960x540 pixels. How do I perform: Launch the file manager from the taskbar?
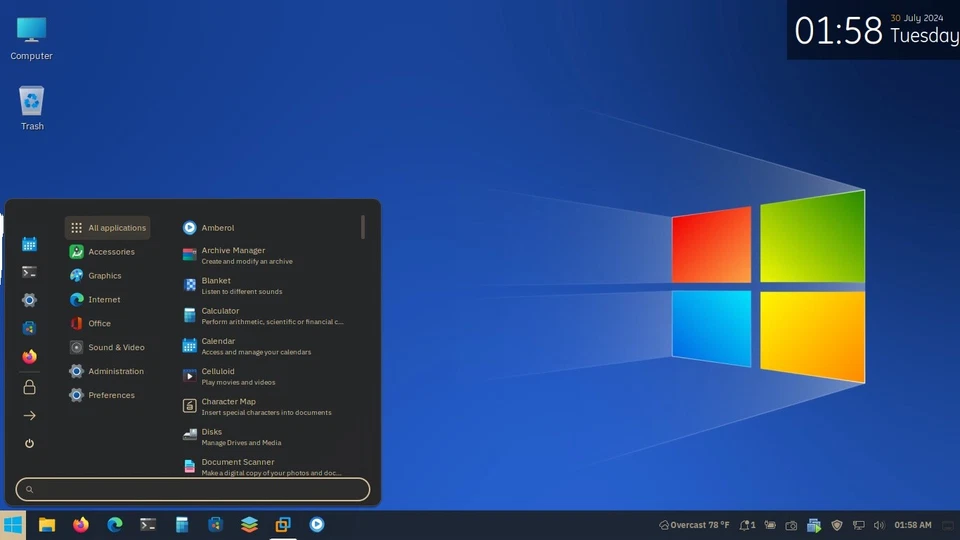[x=46, y=524]
